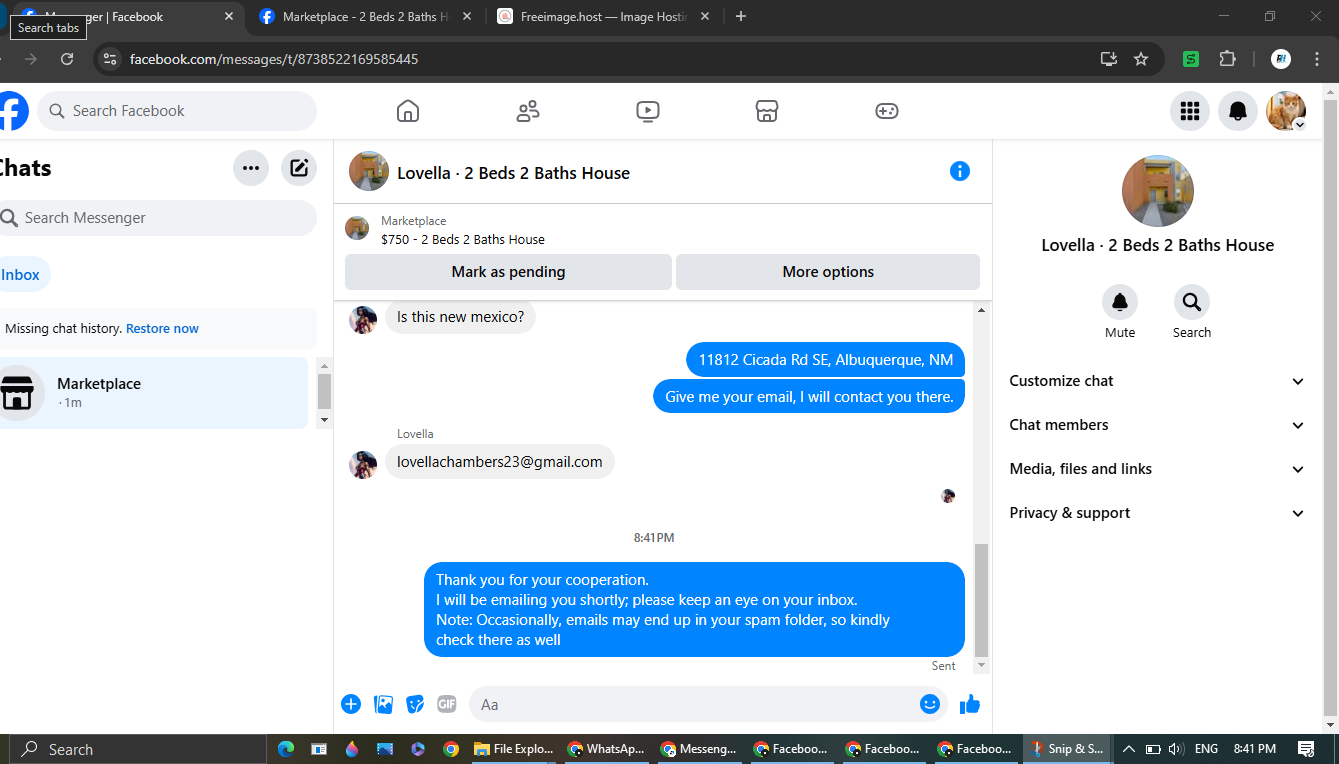This screenshot has width=1339, height=764.
Task: Open Snip & Sketch from the taskbar
Action: (1068, 749)
